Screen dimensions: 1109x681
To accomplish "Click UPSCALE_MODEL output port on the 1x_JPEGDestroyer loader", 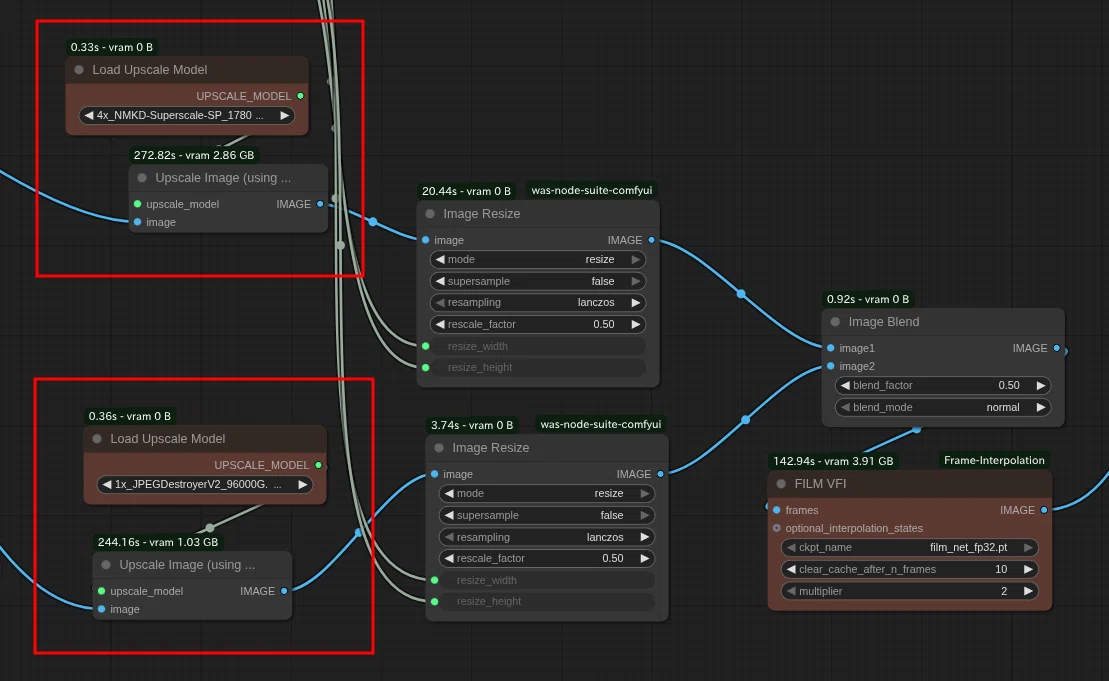I will point(318,465).
